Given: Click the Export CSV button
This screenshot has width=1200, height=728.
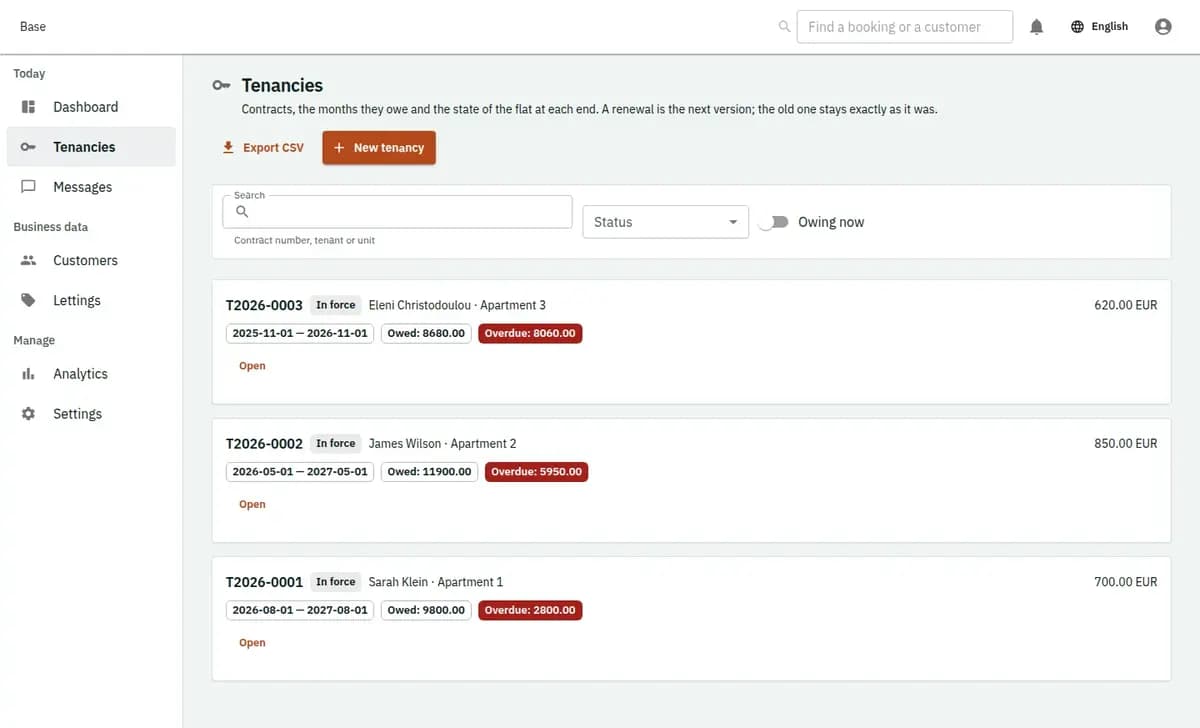Looking at the screenshot, I should click(x=263, y=147).
